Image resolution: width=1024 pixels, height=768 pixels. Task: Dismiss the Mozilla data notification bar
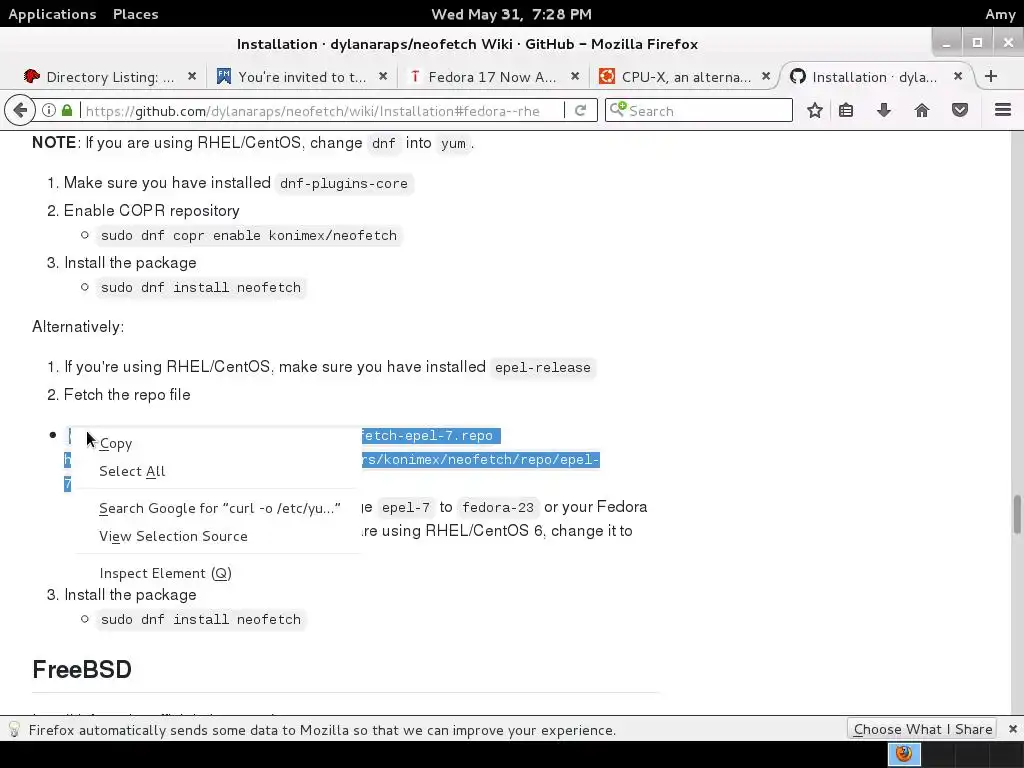1012,729
